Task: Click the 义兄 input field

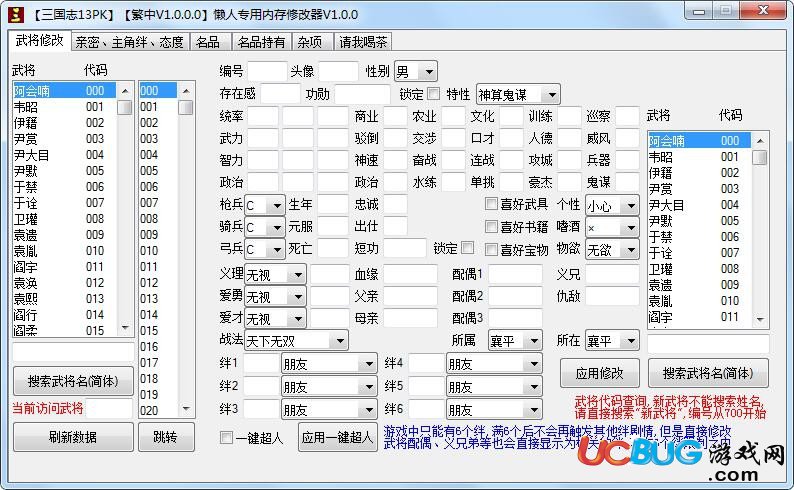Action: coord(612,274)
